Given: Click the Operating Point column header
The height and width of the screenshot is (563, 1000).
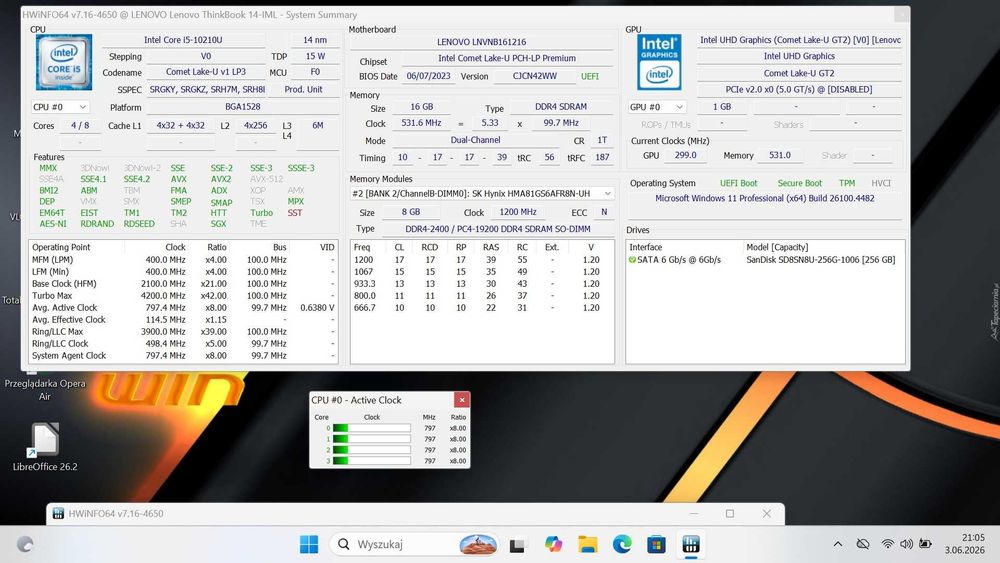Looking at the screenshot, I should point(61,247).
